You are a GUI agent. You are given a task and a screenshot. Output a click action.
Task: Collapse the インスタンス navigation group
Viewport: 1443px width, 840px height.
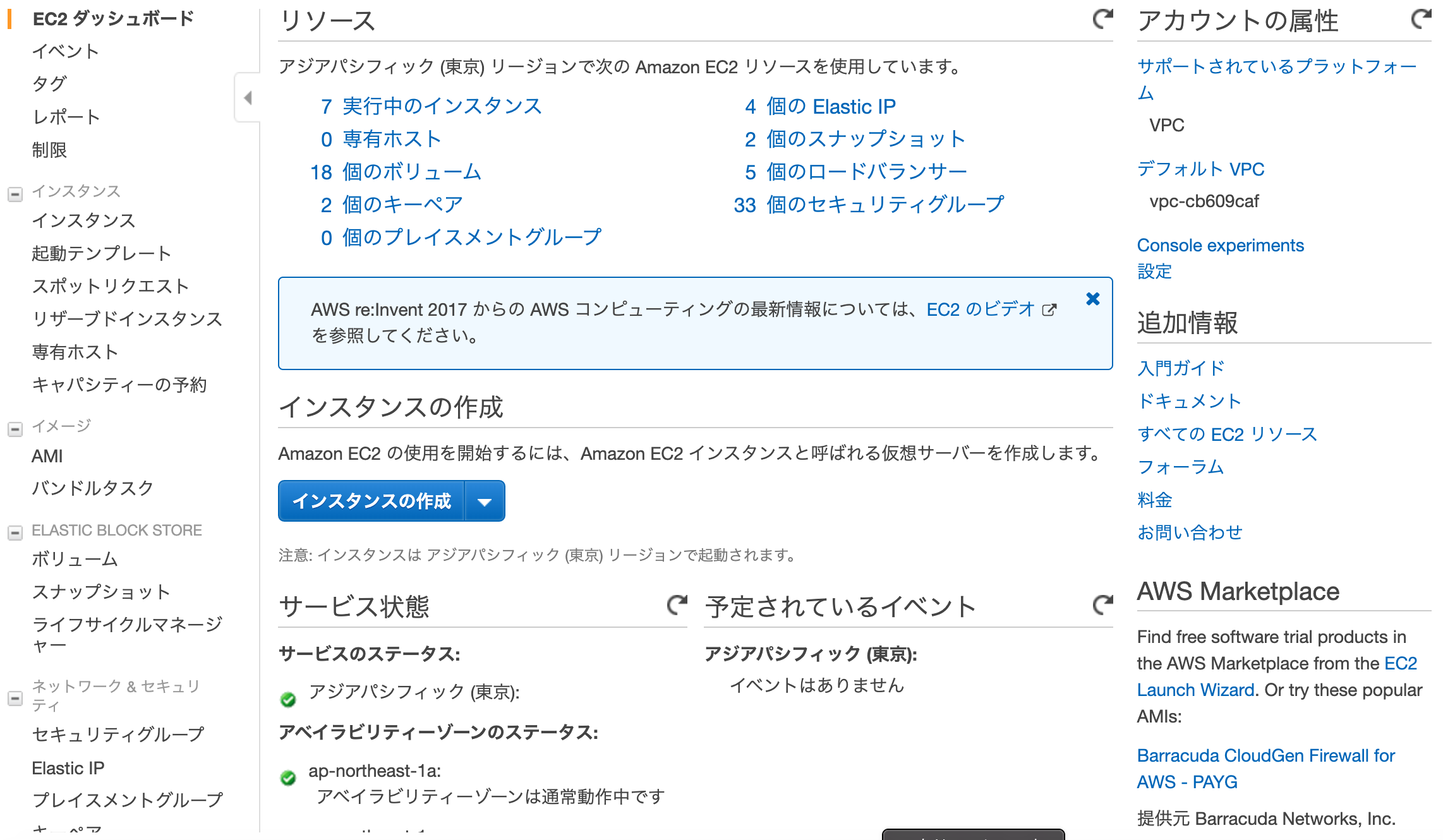(15, 194)
